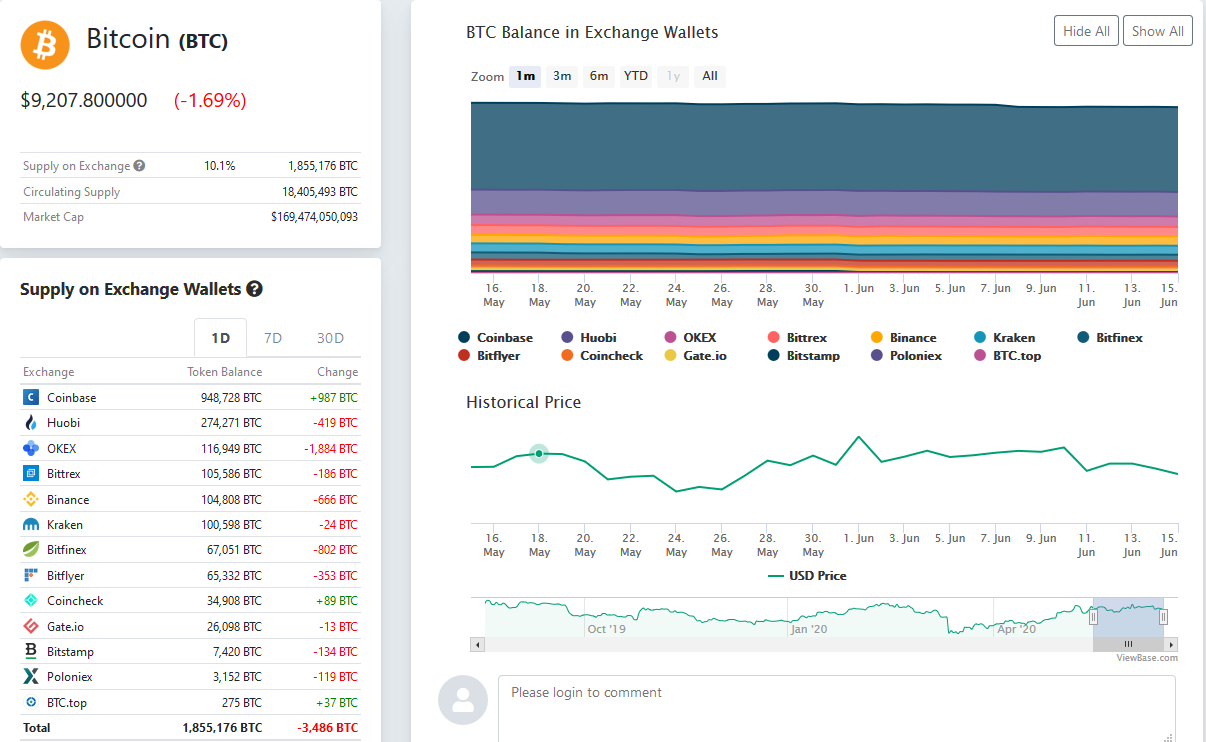Viewport: 1206px width, 742px height.
Task: Switch to the 7D tab
Action: tap(273, 338)
